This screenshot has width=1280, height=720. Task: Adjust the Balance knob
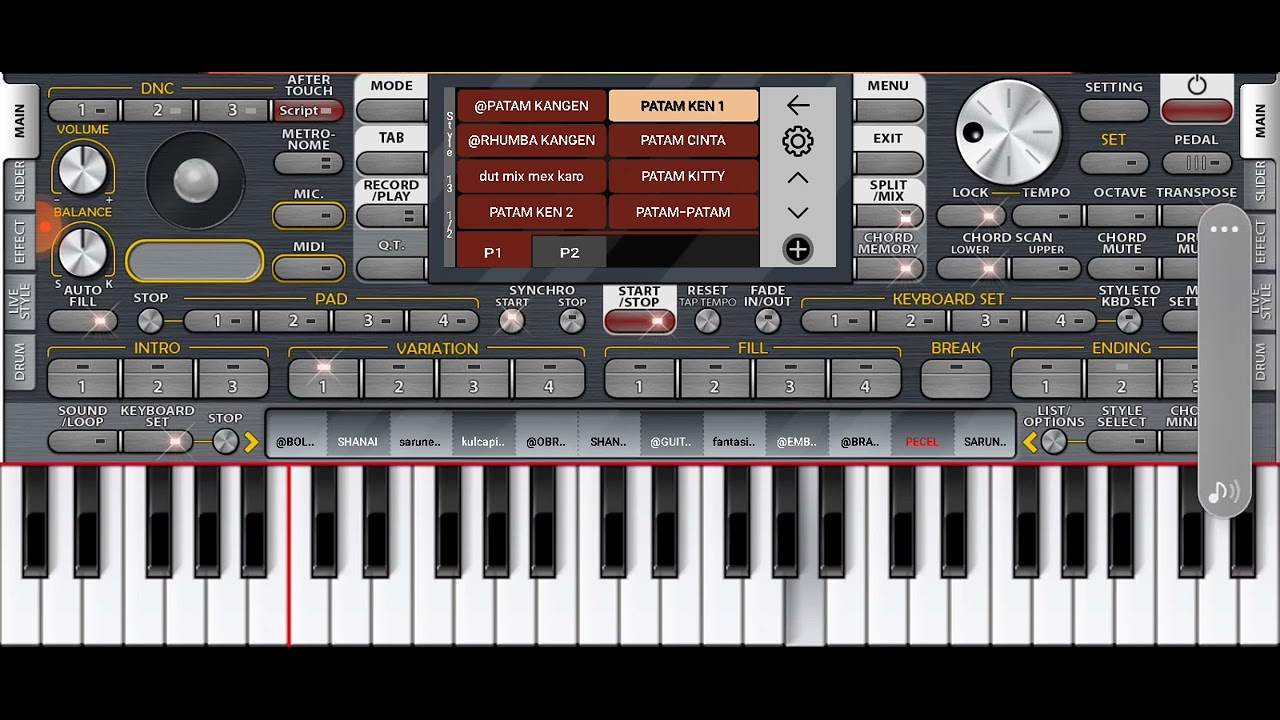[x=83, y=251]
